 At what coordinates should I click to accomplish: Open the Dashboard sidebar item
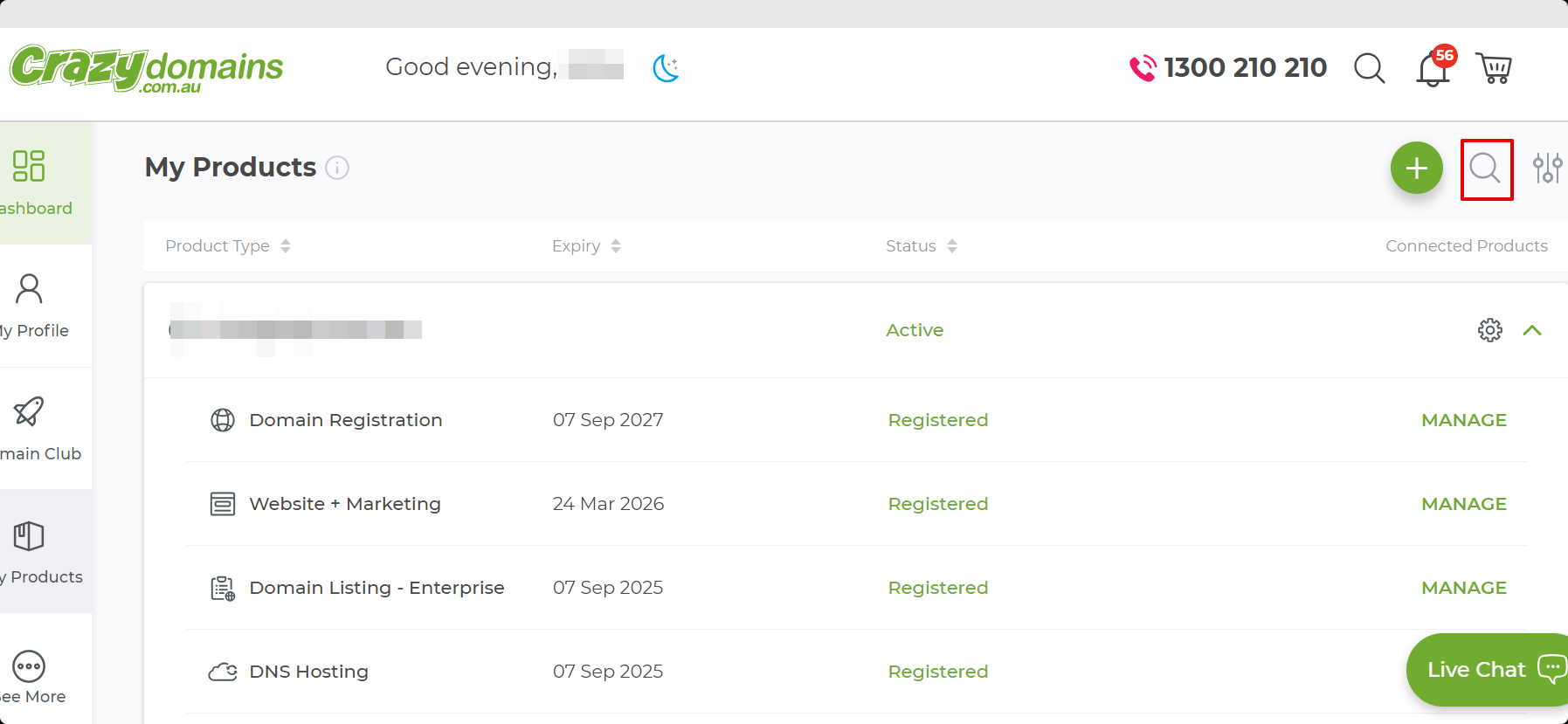click(x=45, y=183)
